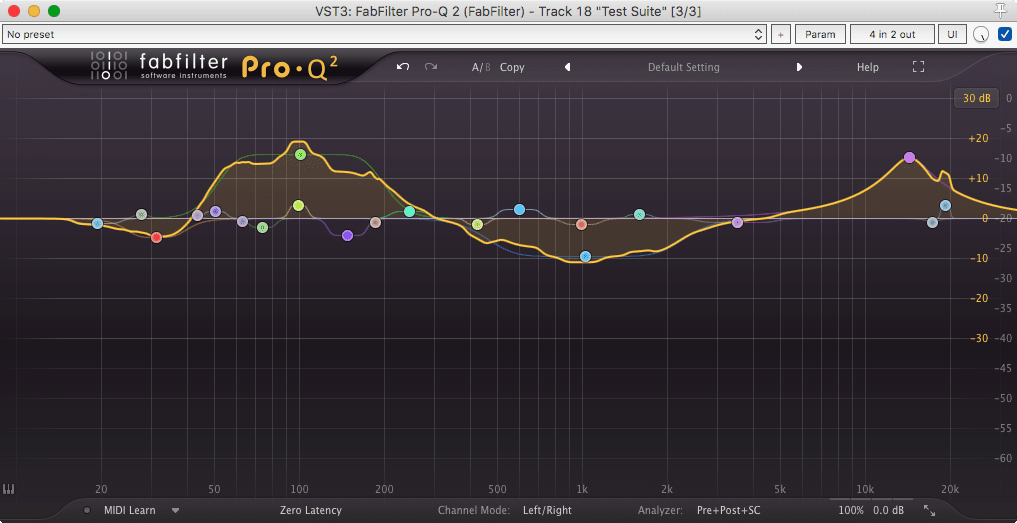Click the plus button beside preset box
1017x523 pixels.
(781, 34)
